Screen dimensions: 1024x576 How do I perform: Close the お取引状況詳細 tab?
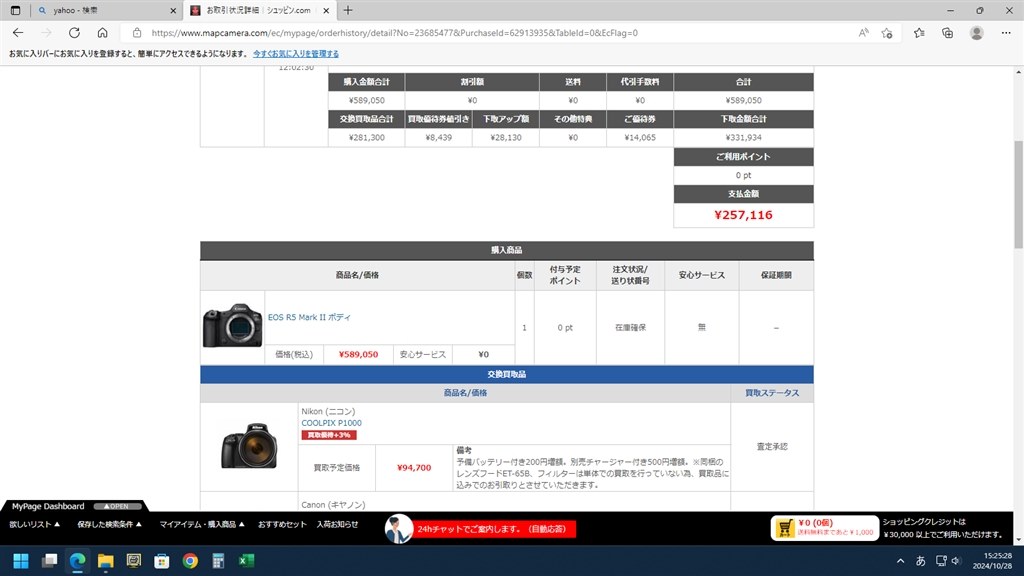[326, 10]
